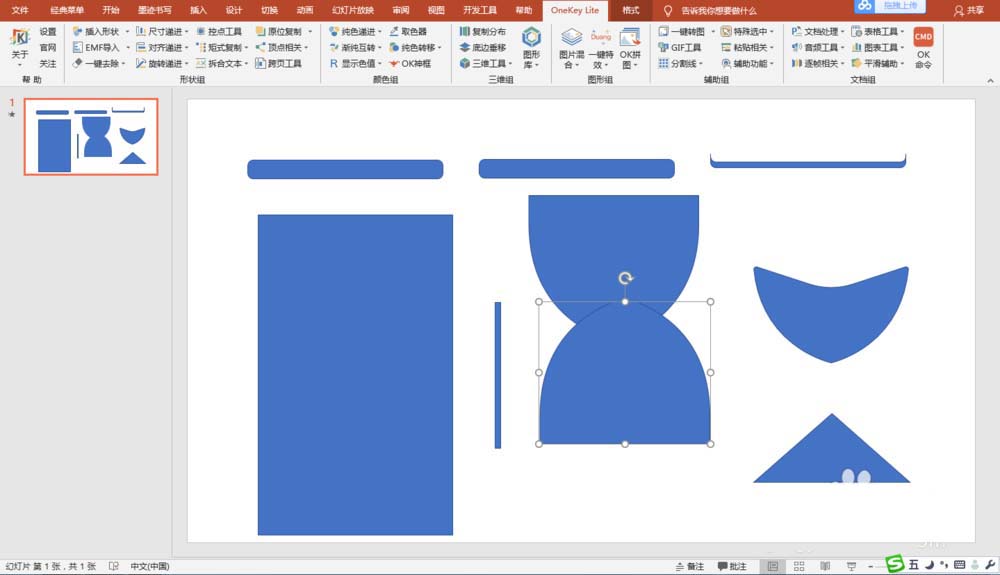Click the 共享 share button

[x=969, y=10]
